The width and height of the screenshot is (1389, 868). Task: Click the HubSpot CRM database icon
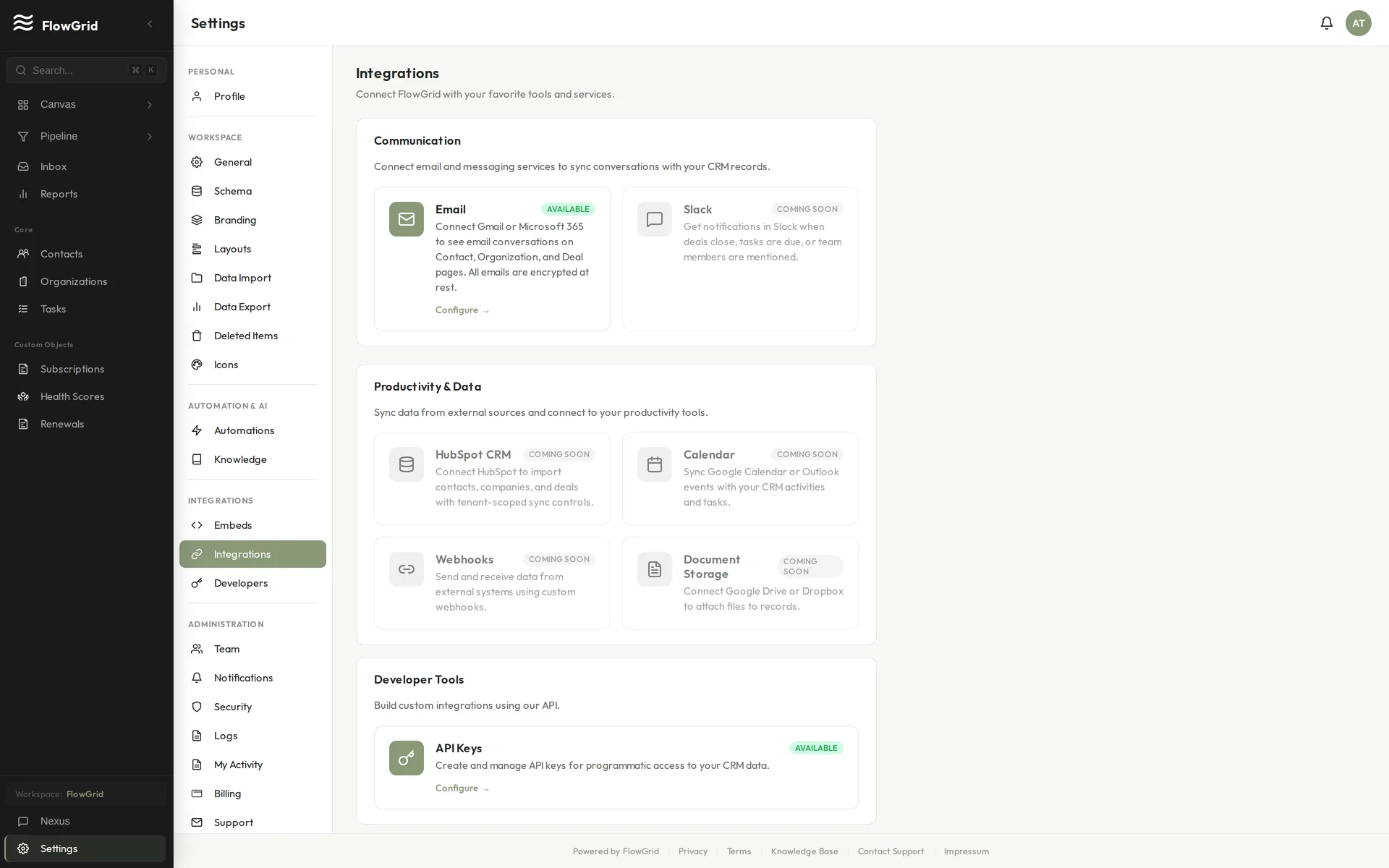pyautogui.click(x=407, y=464)
